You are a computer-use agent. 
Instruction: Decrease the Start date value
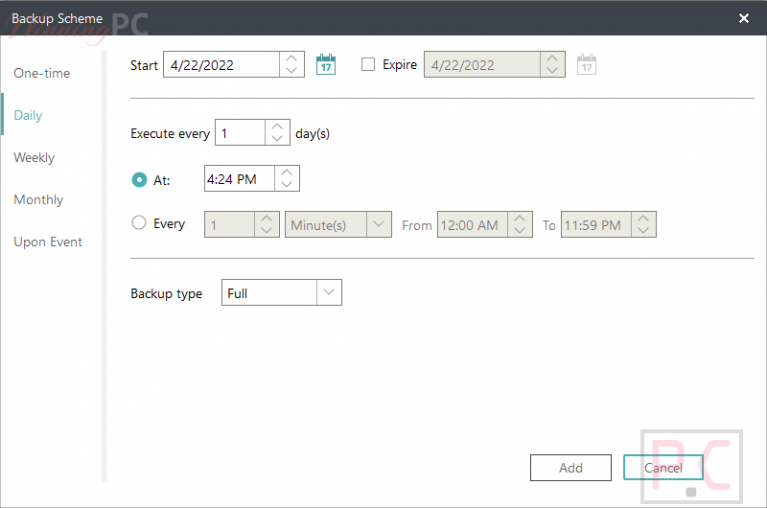(292, 70)
